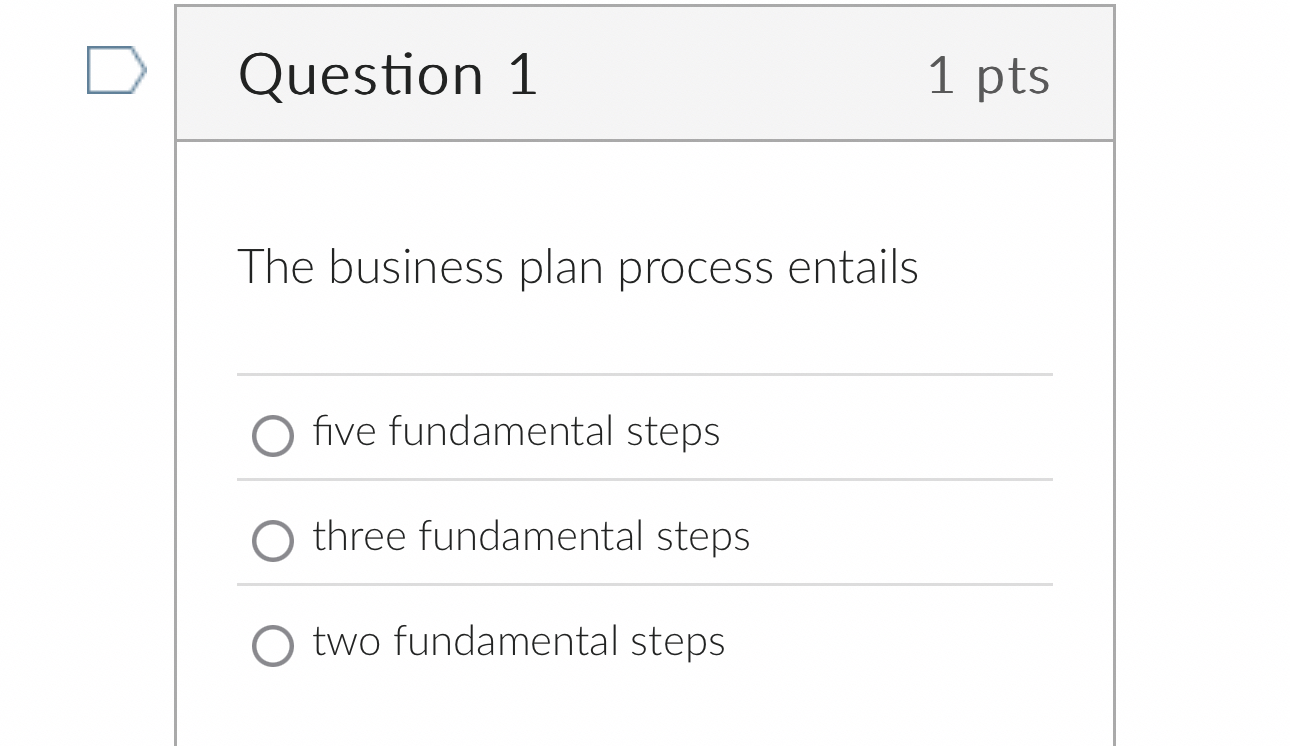Click the "two fundamental steps" answer text
The image size is (1290, 746).
(x=518, y=642)
